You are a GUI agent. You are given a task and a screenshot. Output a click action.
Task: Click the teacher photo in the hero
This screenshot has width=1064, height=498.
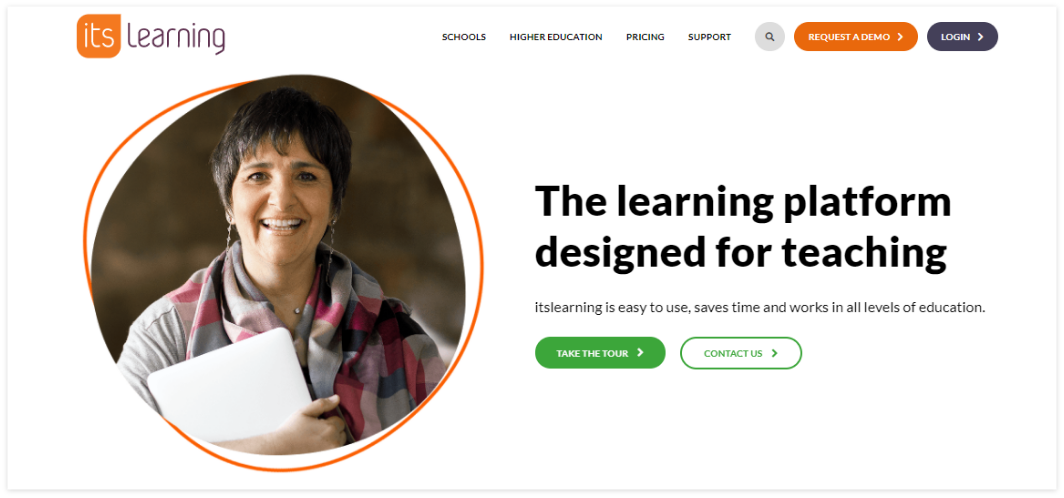(x=278, y=265)
